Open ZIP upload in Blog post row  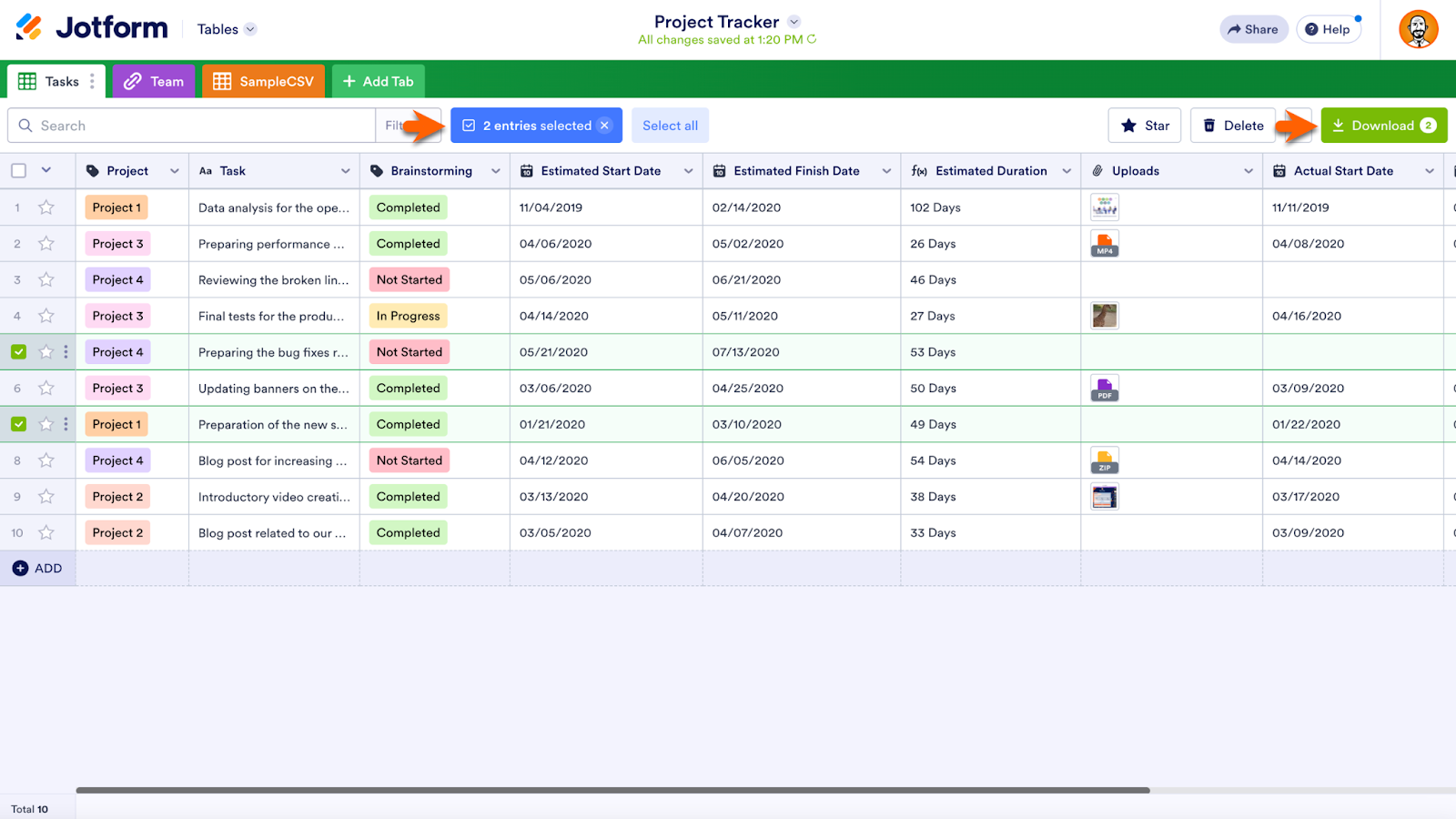click(1105, 460)
